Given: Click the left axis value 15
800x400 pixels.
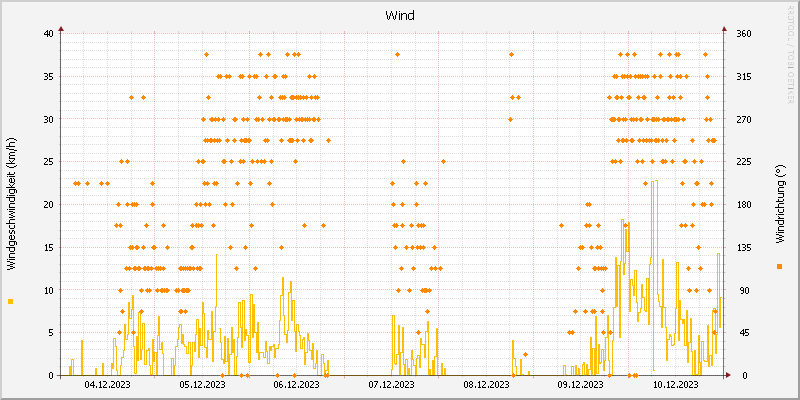Looking at the screenshot, I should pyautogui.click(x=48, y=247).
